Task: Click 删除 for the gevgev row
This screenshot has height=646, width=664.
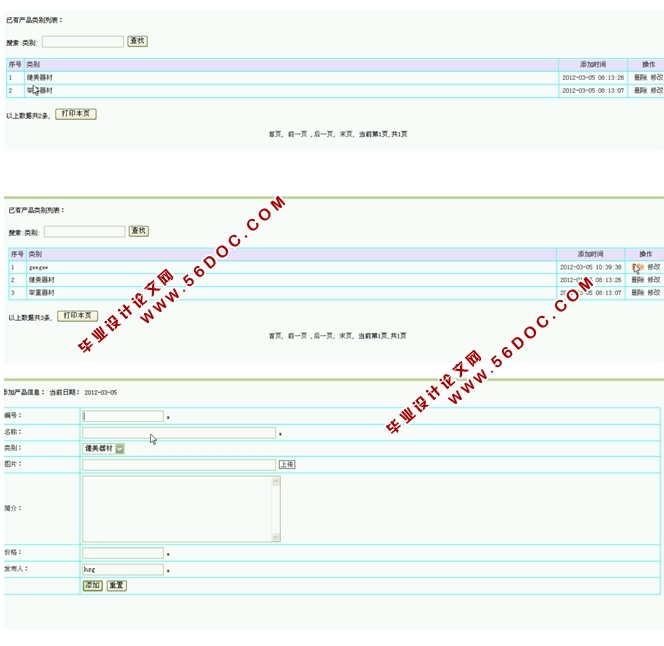Action: click(638, 267)
